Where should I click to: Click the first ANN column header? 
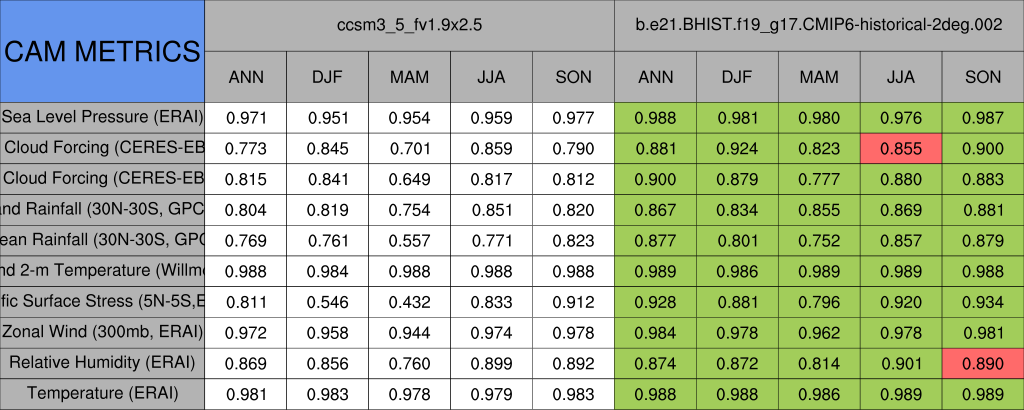(246, 77)
